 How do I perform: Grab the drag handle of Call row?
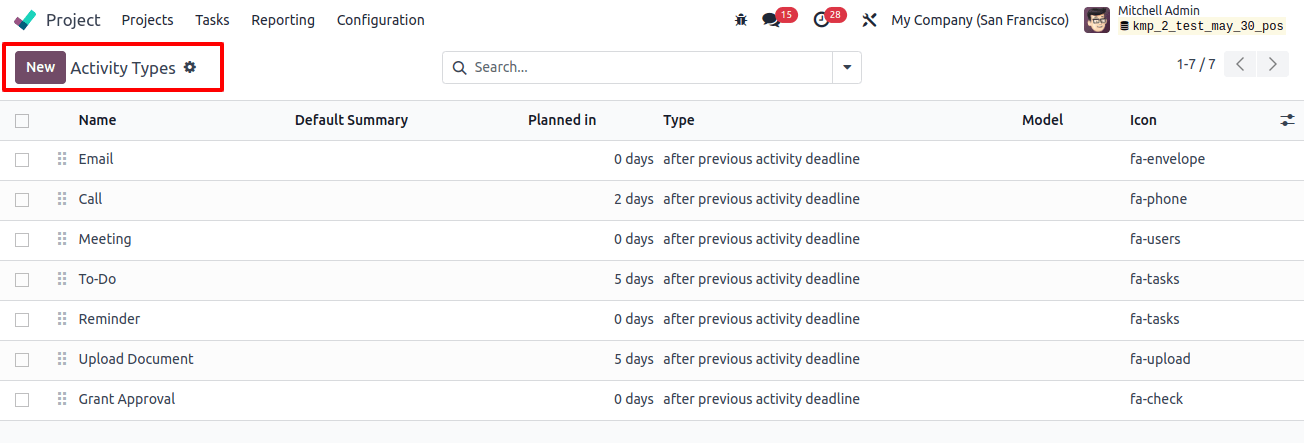pyautogui.click(x=62, y=199)
